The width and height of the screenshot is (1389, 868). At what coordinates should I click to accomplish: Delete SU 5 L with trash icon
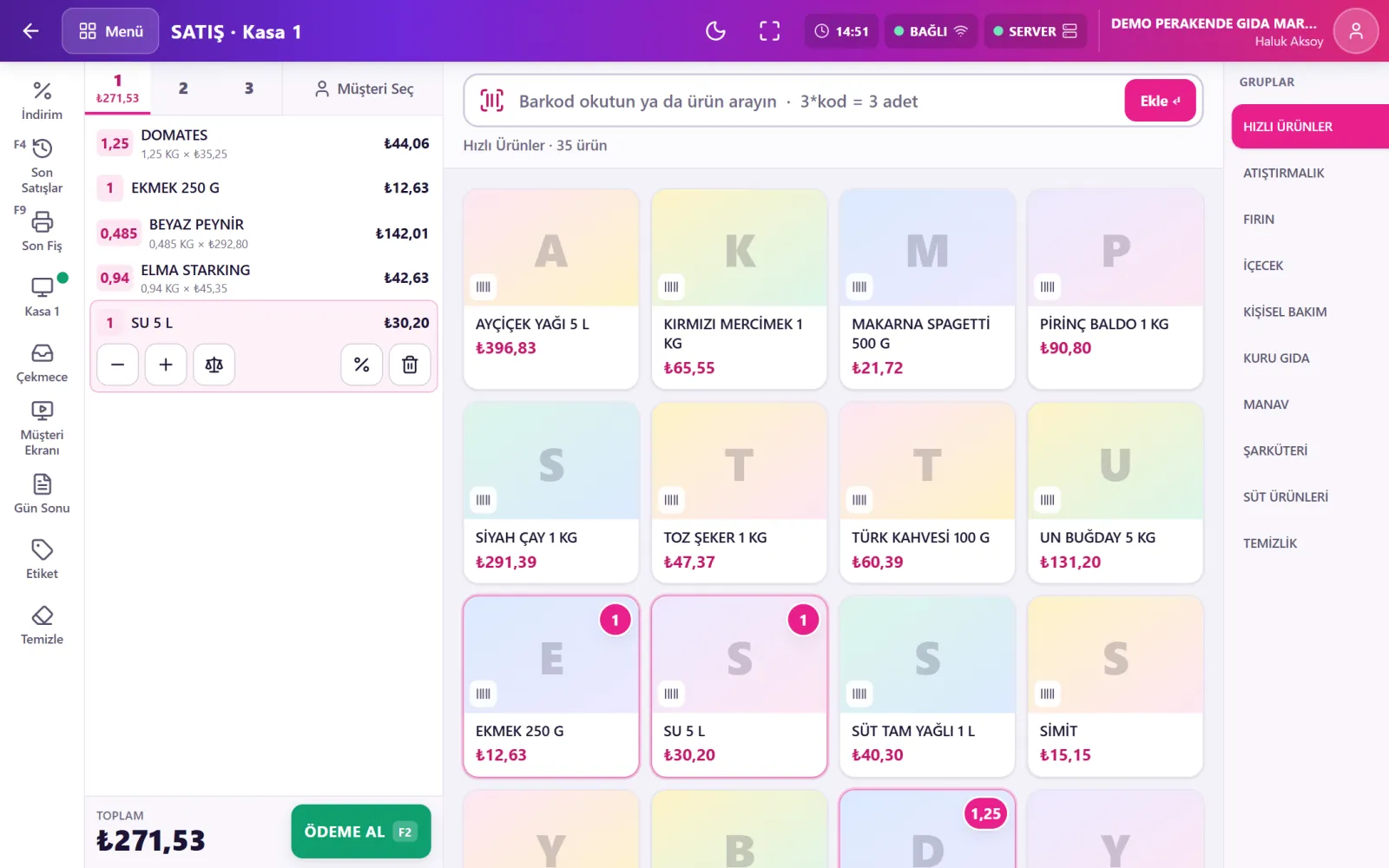pyautogui.click(x=410, y=365)
